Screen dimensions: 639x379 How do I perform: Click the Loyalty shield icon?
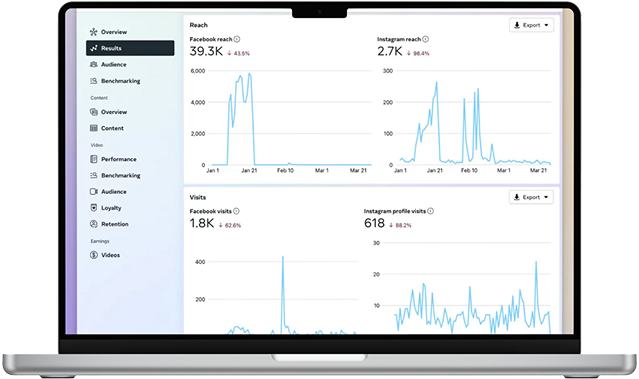click(x=94, y=207)
